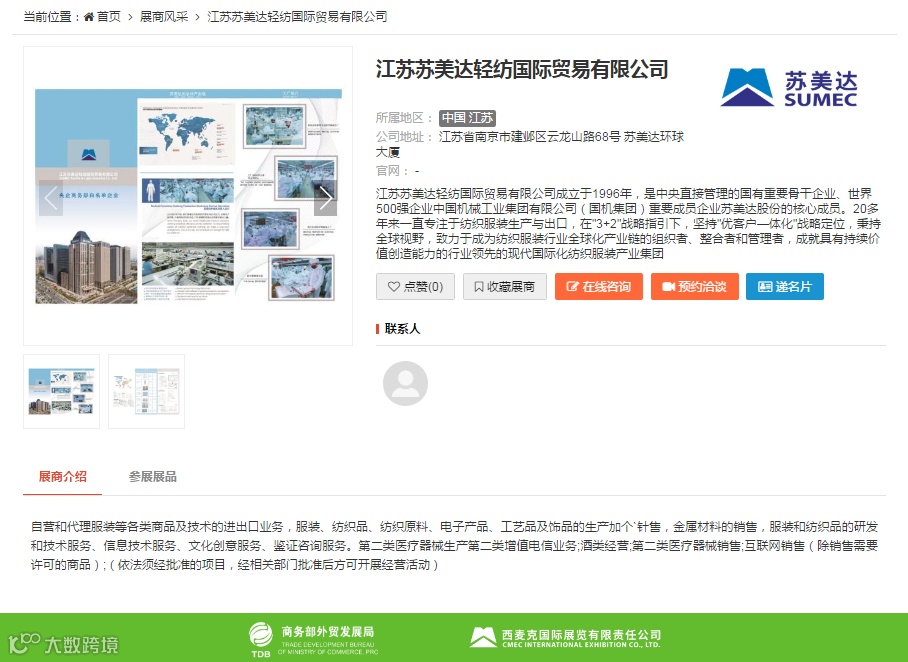Image resolution: width=908 pixels, height=662 pixels.
Task: Select first brochure thumbnail
Action: (x=61, y=392)
